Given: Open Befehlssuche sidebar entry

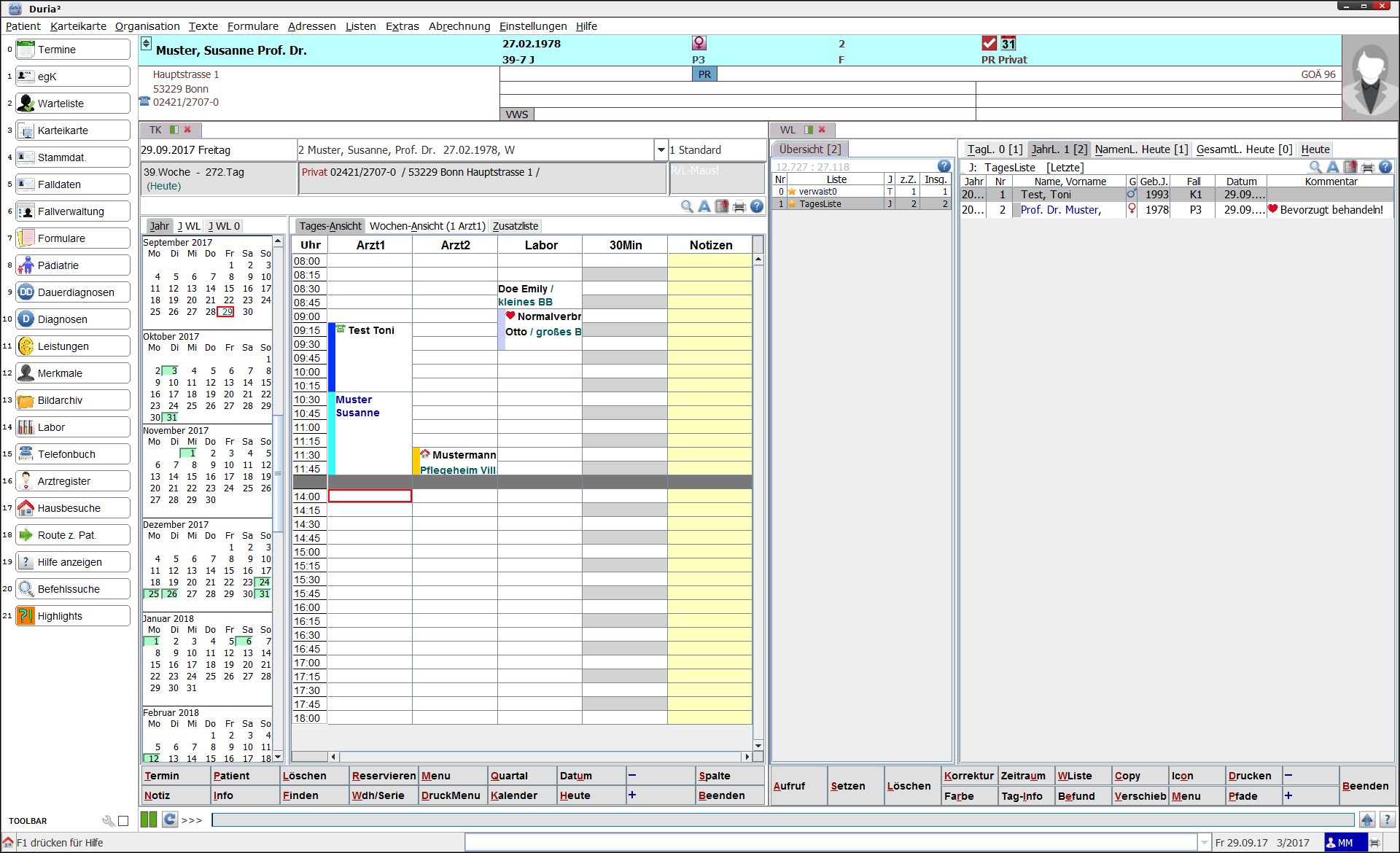Looking at the screenshot, I should tap(72, 589).
